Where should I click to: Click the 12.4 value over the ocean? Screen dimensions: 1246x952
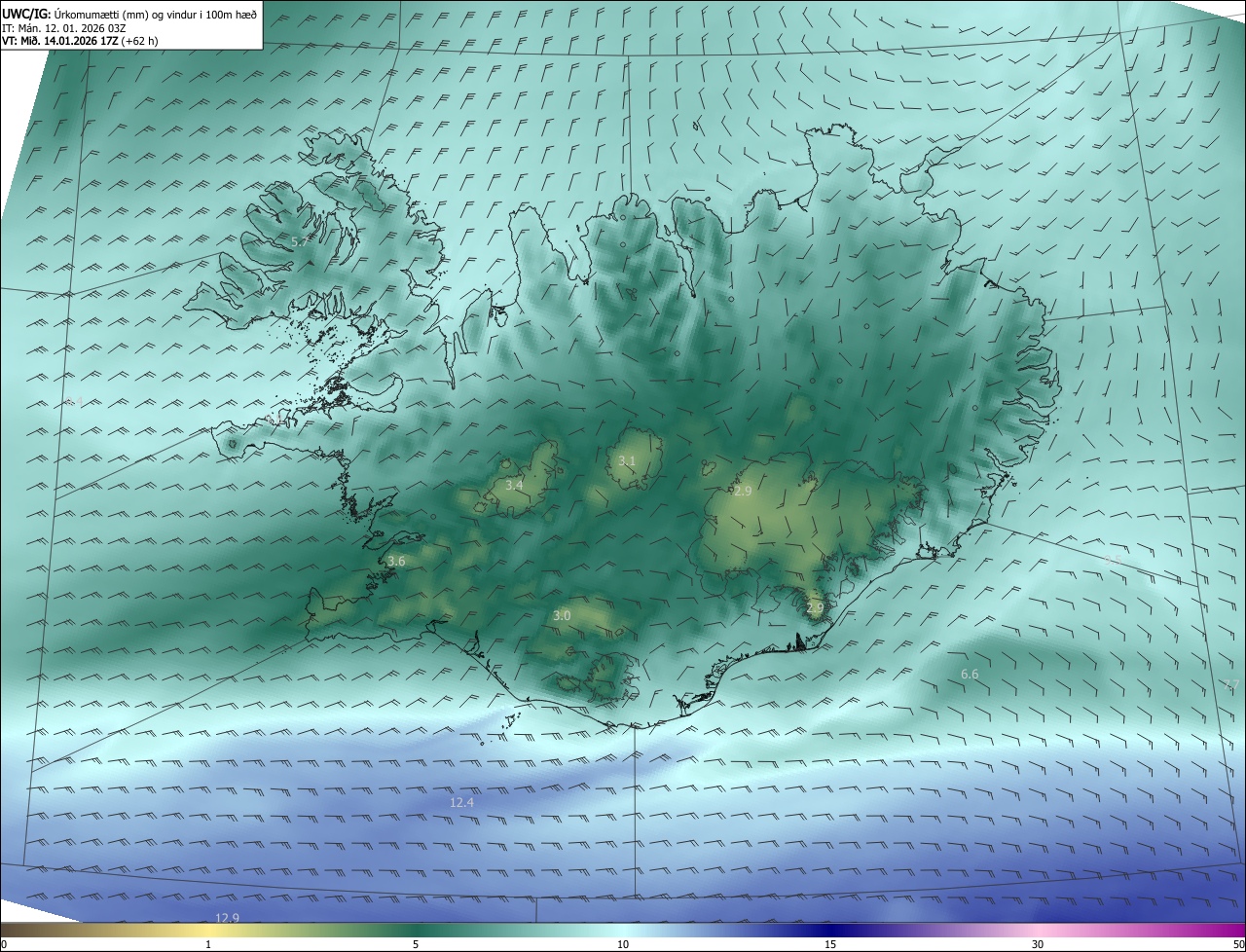coord(461,802)
